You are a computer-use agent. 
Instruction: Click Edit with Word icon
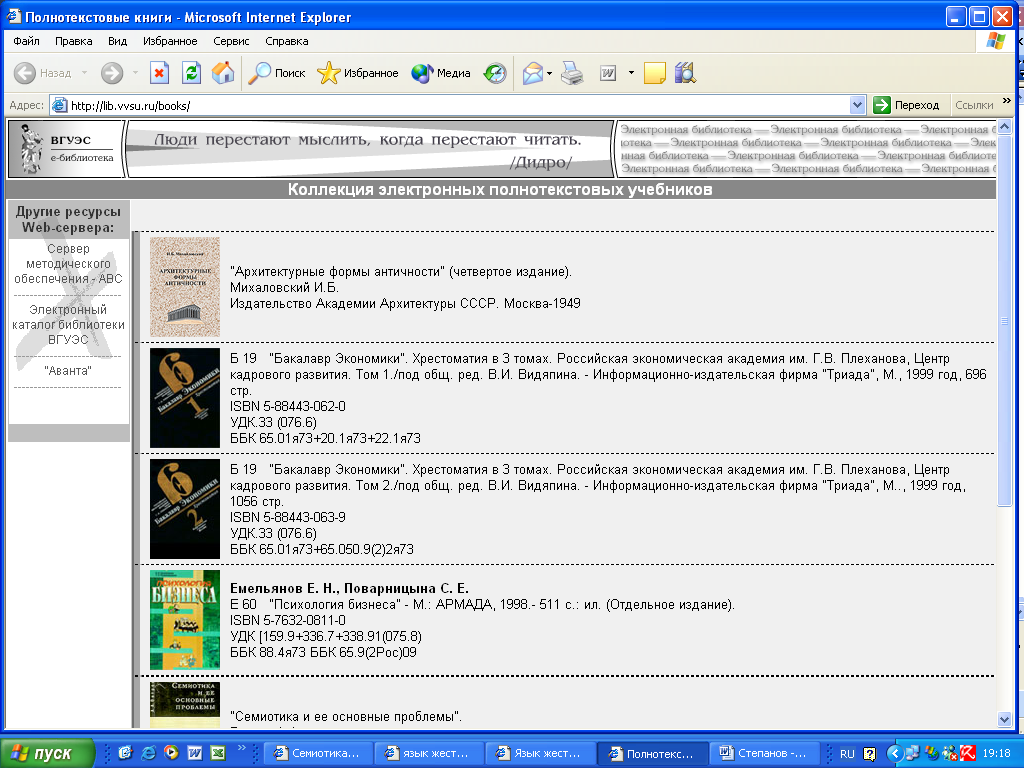608,73
